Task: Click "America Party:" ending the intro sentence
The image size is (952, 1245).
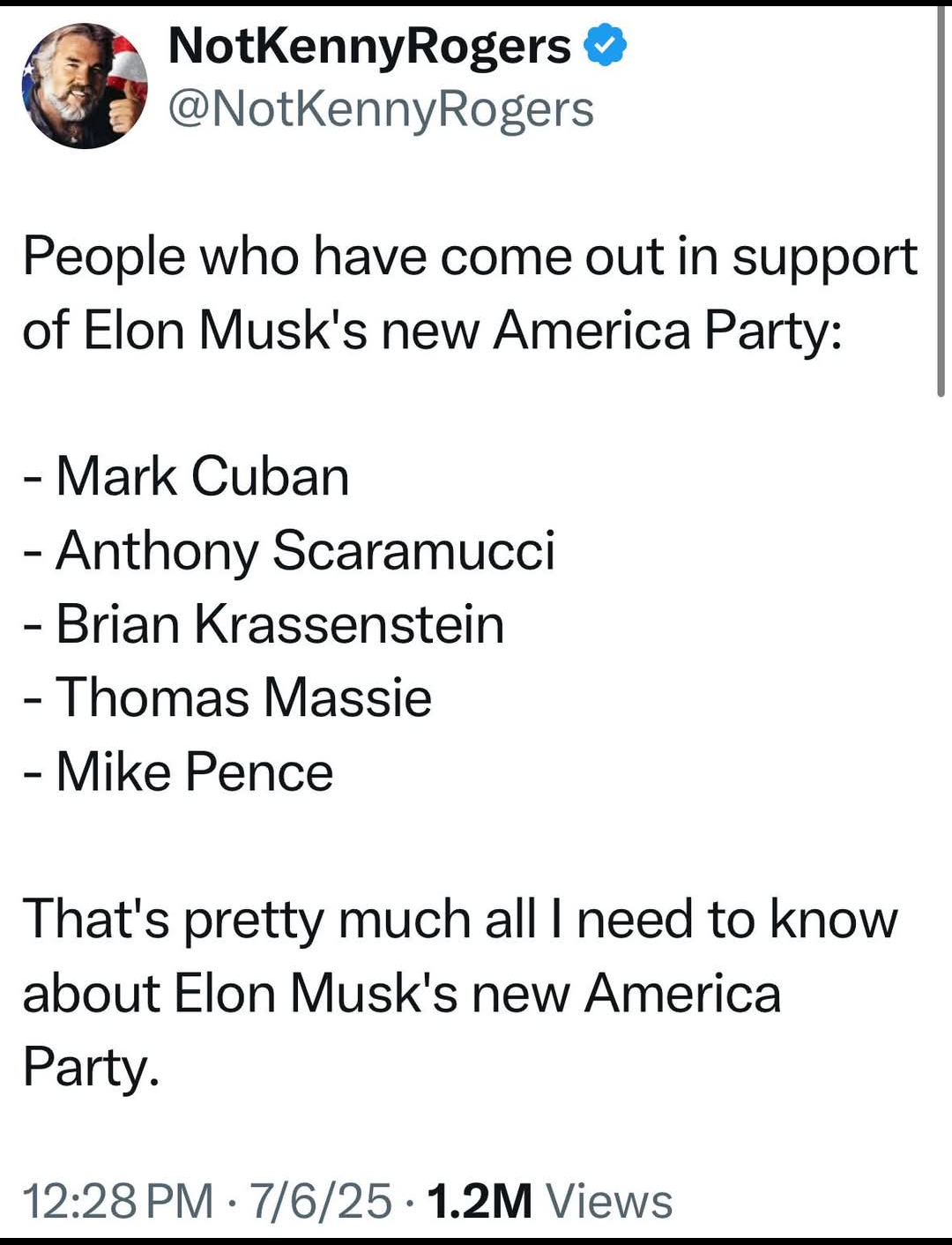Action: click(x=667, y=332)
